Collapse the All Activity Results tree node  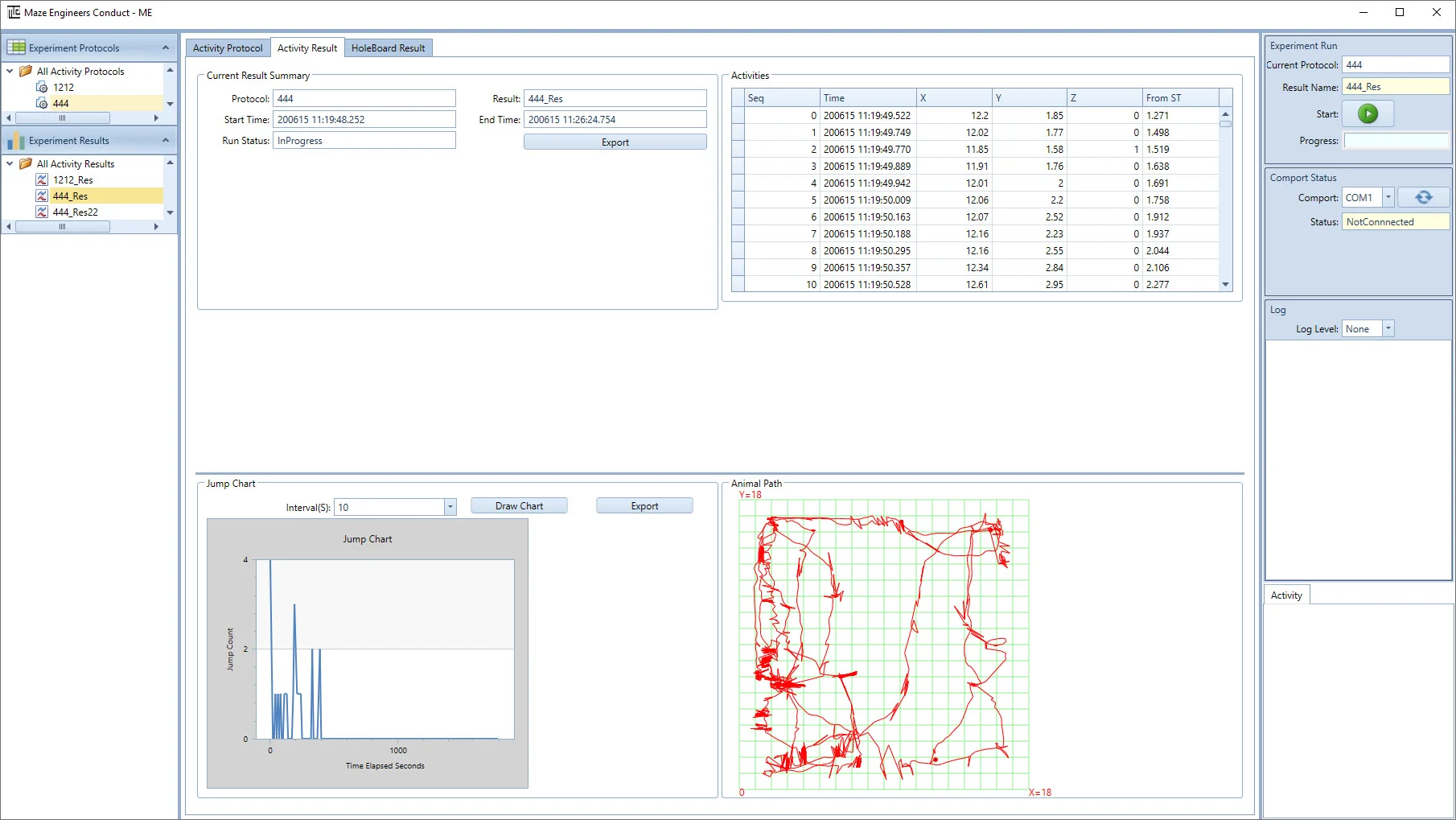tap(10, 164)
